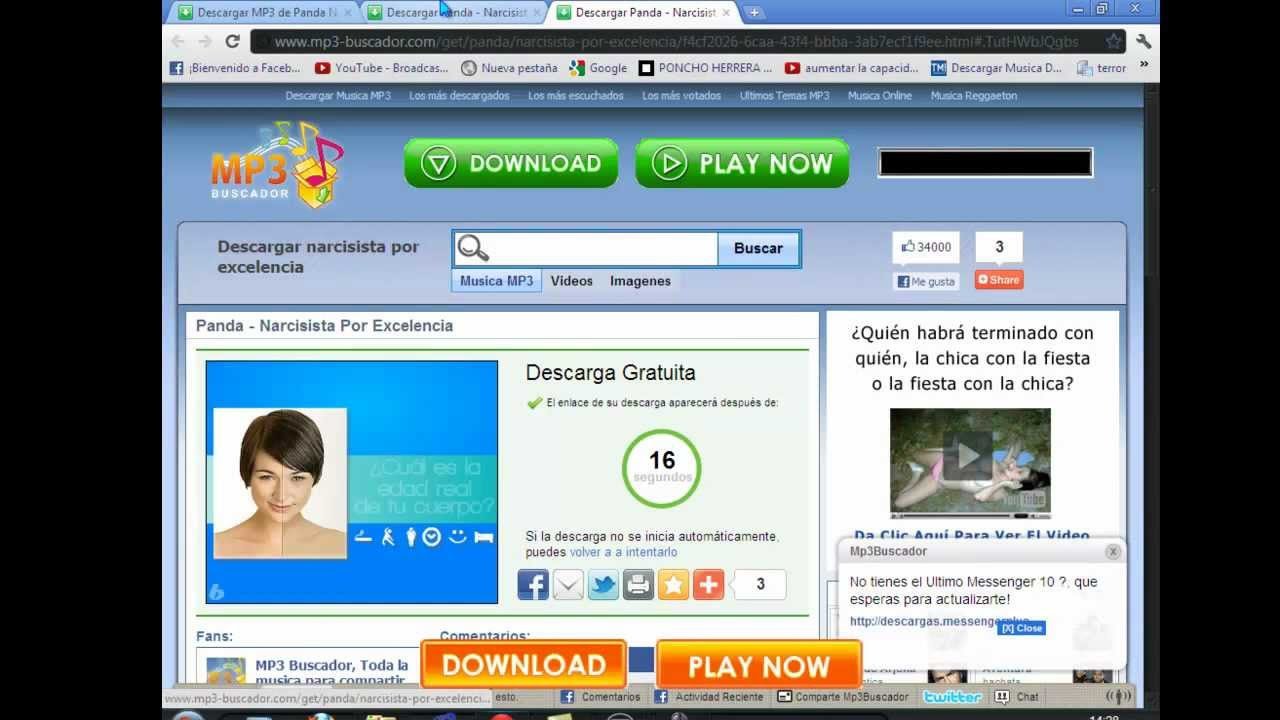Screen dimensions: 1280x720
Task: Click the [X] Close label in the popup
Action: pos(1022,628)
